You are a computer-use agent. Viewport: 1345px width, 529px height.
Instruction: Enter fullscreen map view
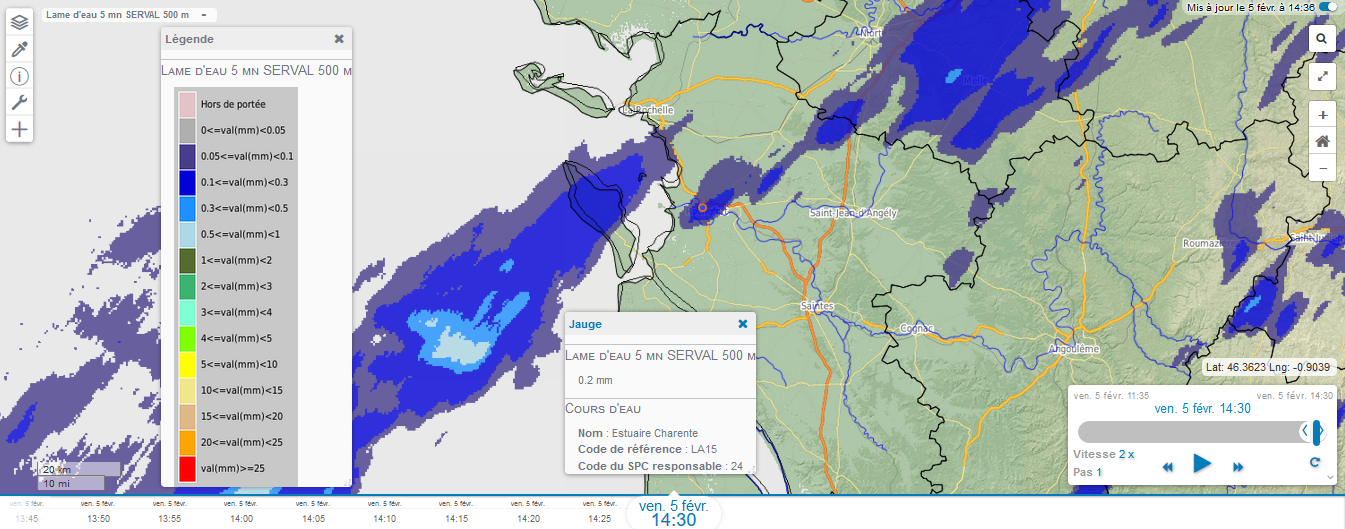(1322, 76)
